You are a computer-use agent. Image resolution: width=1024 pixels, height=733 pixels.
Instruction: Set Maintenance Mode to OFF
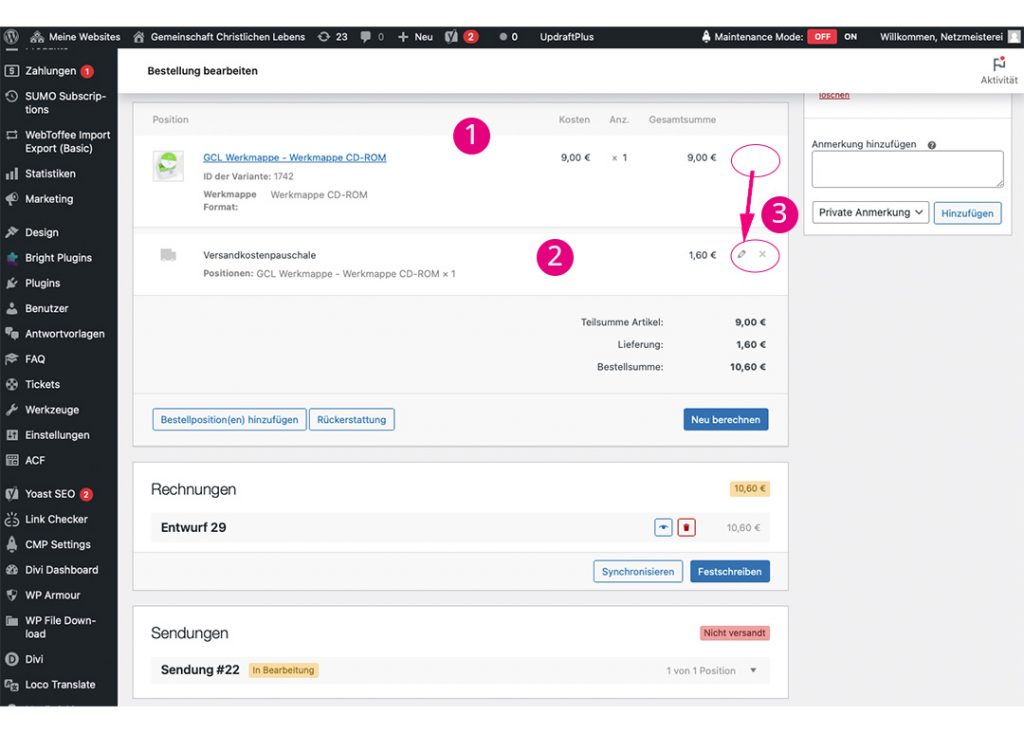click(822, 37)
